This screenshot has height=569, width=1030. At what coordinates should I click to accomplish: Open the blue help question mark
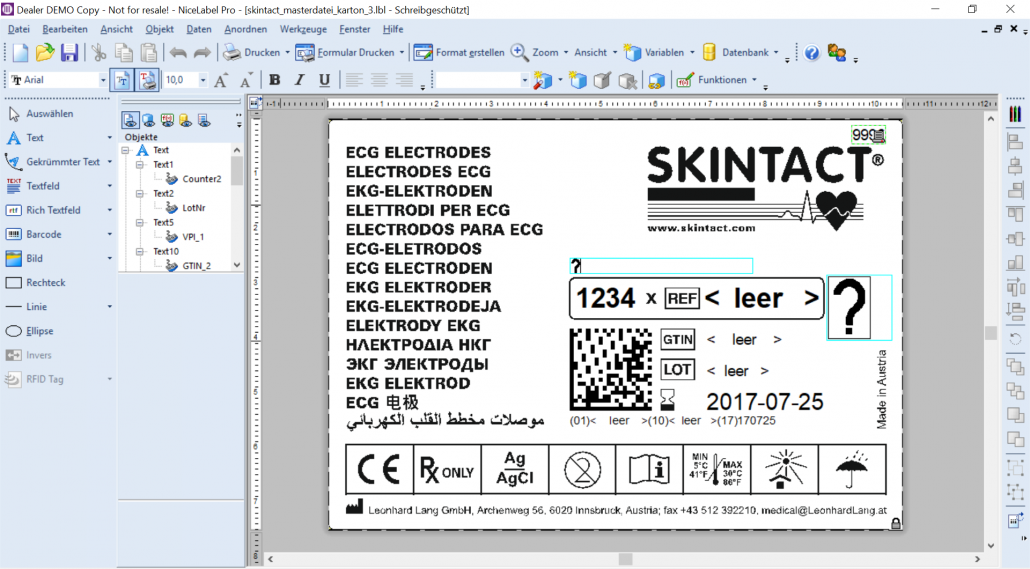[812, 53]
